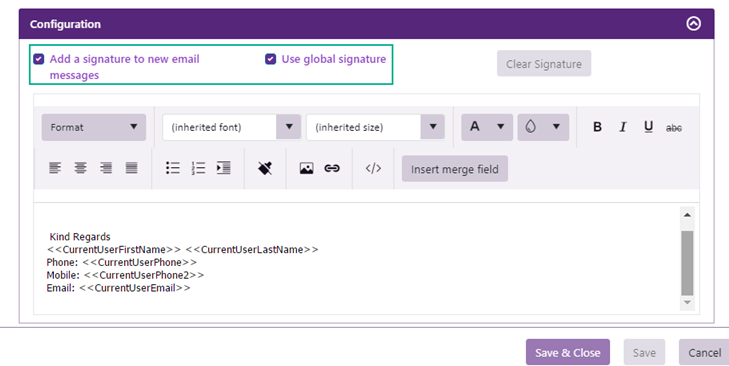Image resolution: width=729 pixels, height=366 pixels.
Task: Toggle strikethrough formatting
Action: 674,127
